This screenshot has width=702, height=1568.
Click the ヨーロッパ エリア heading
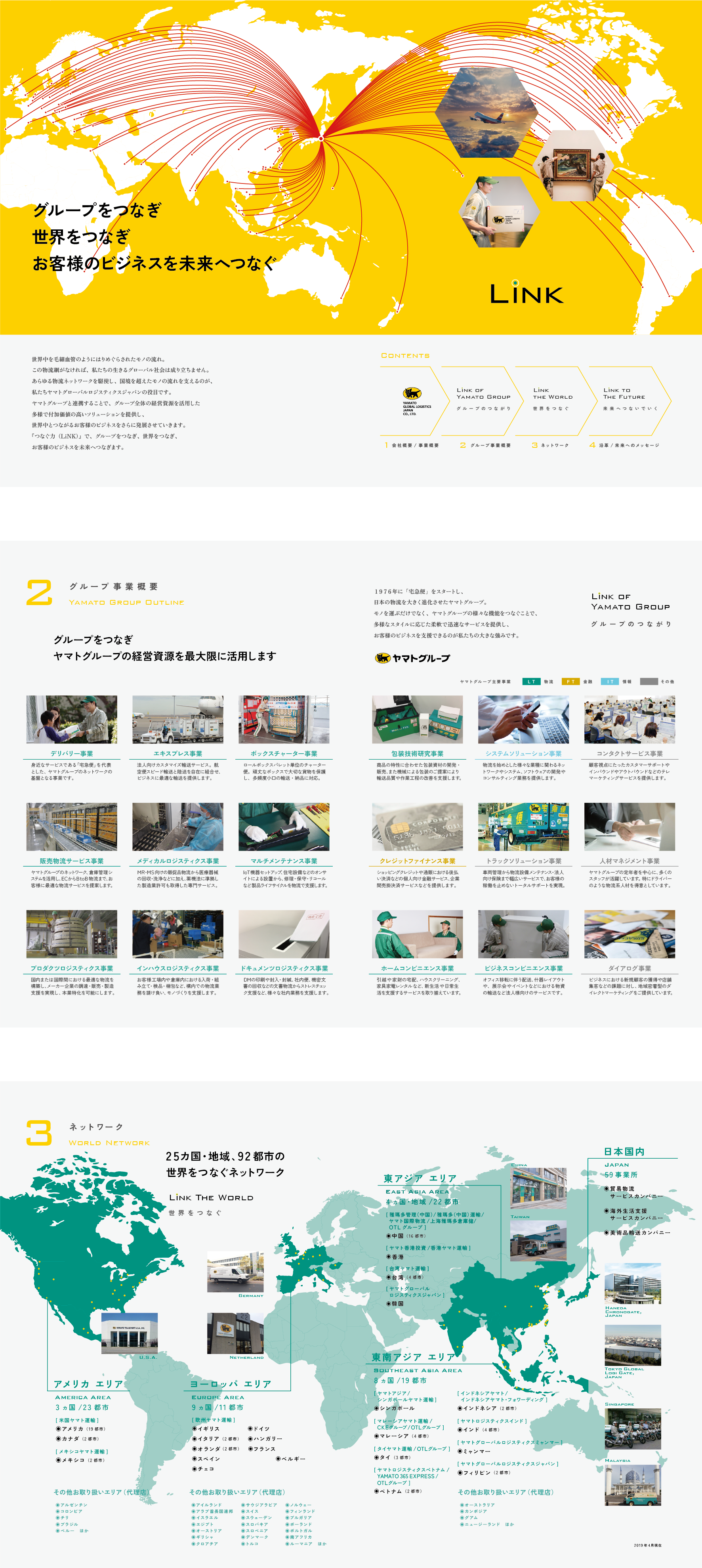pyautogui.click(x=231, y=1384)
